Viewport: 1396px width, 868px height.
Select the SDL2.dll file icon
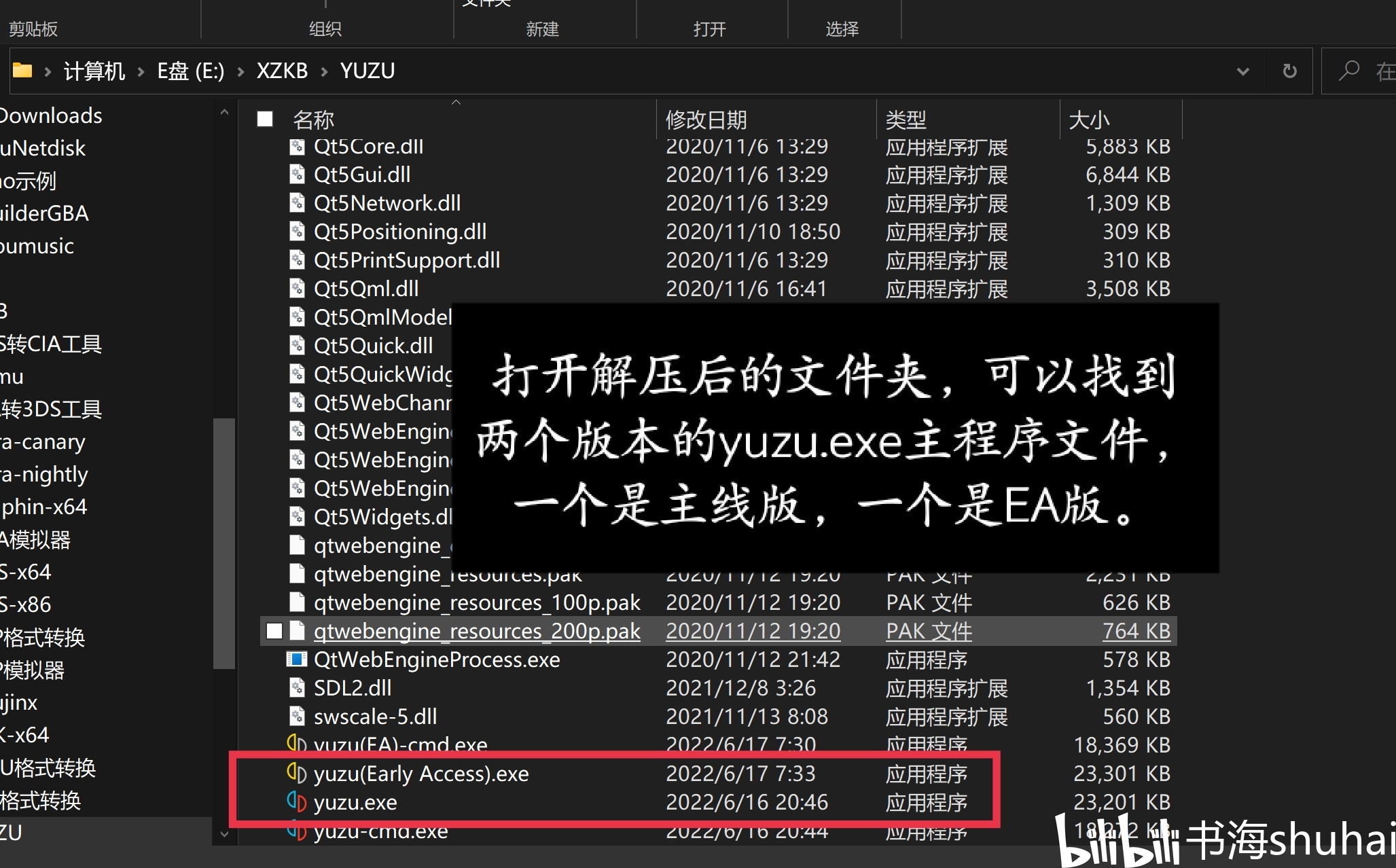click(x=297, y=688)
